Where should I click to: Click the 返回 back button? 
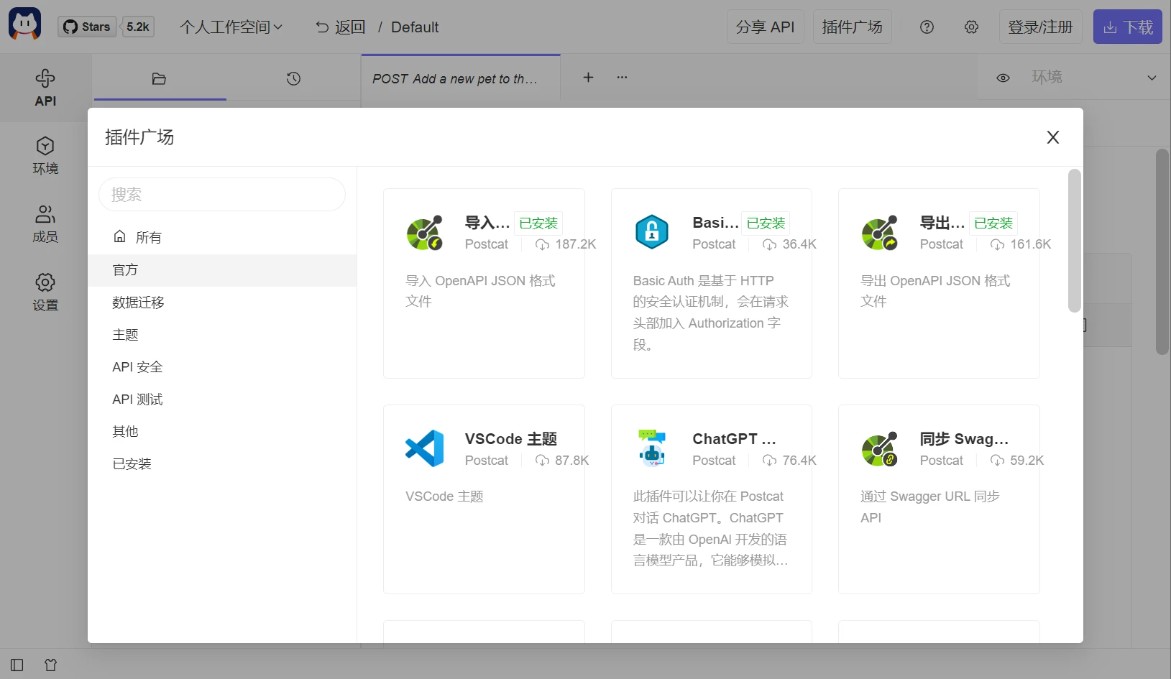[x=340, y=27]
